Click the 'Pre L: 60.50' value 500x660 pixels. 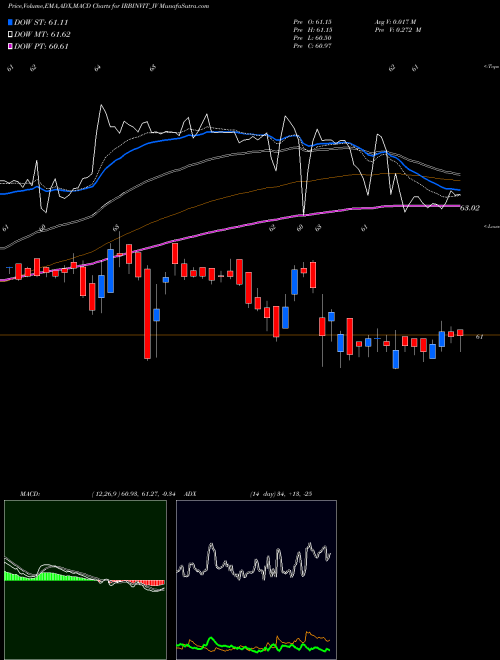pyautogui.click(x=312, y=38)
